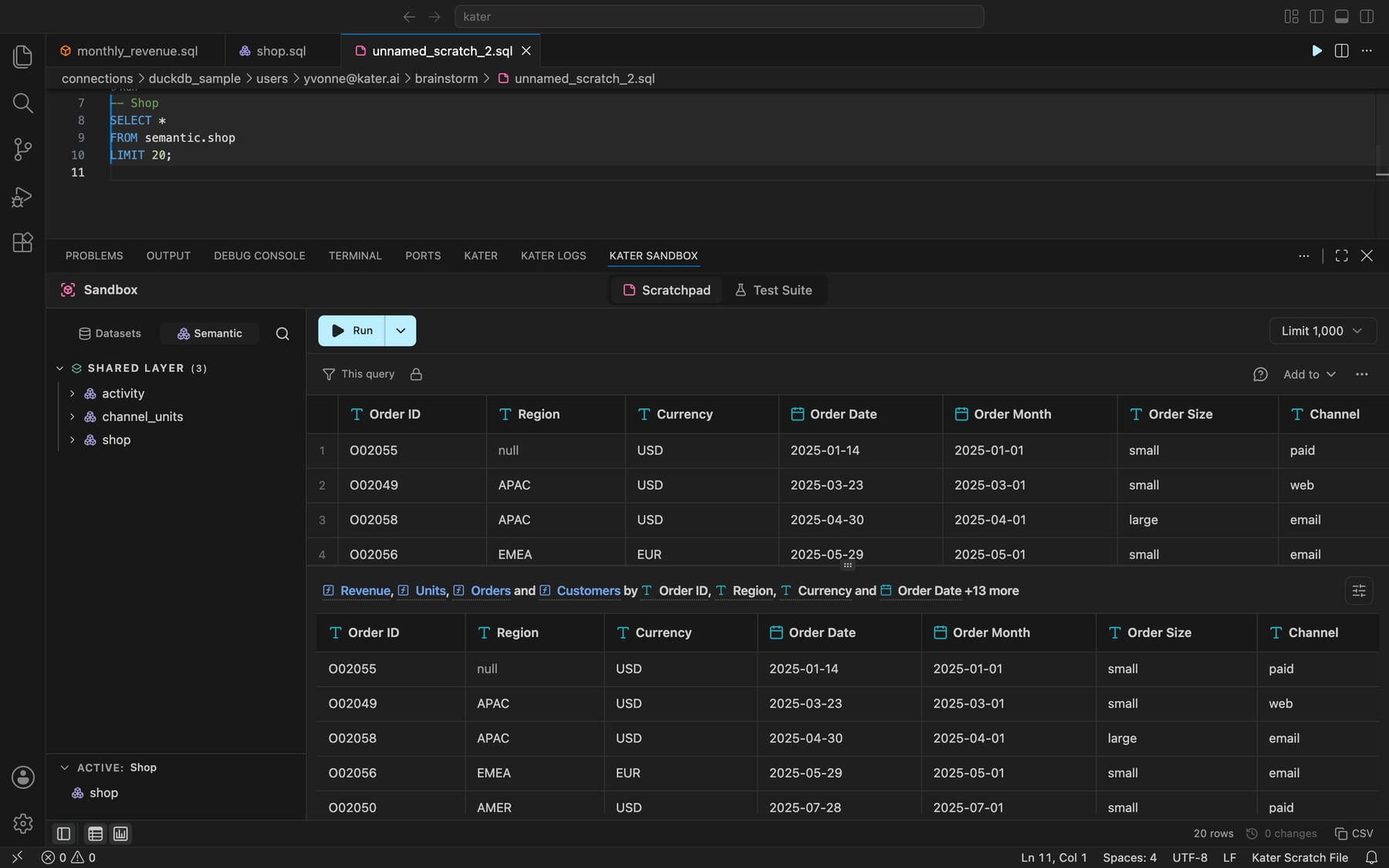The height and width of the screenshot is (868, 1389).
Task: Switch to table view mode
Action: pos(96,833)
